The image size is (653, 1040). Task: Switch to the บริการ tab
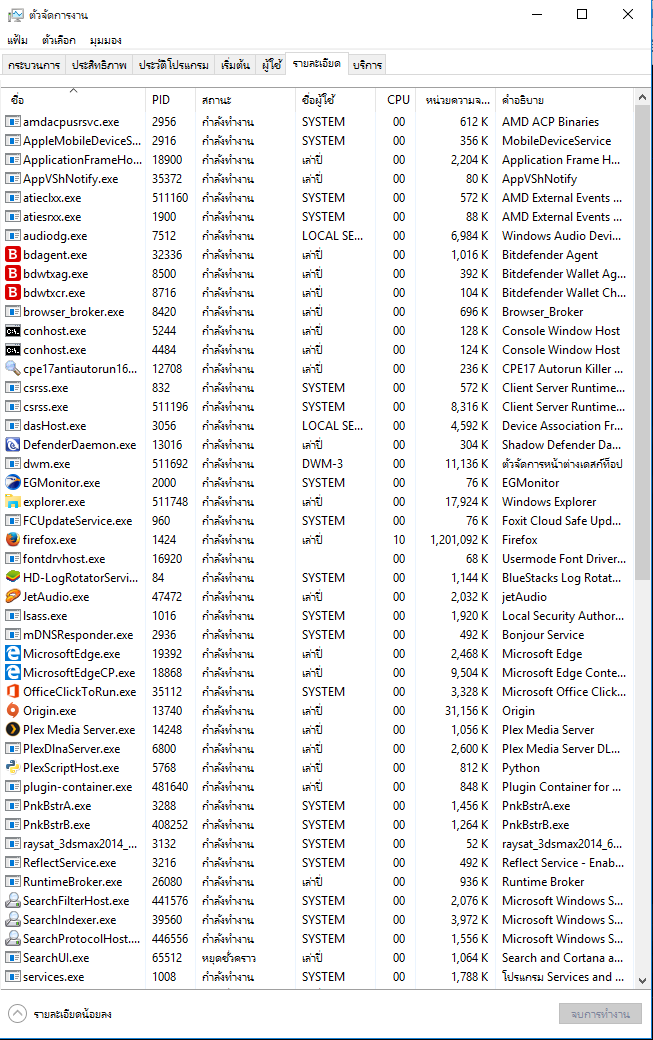(x=367, y=65)
